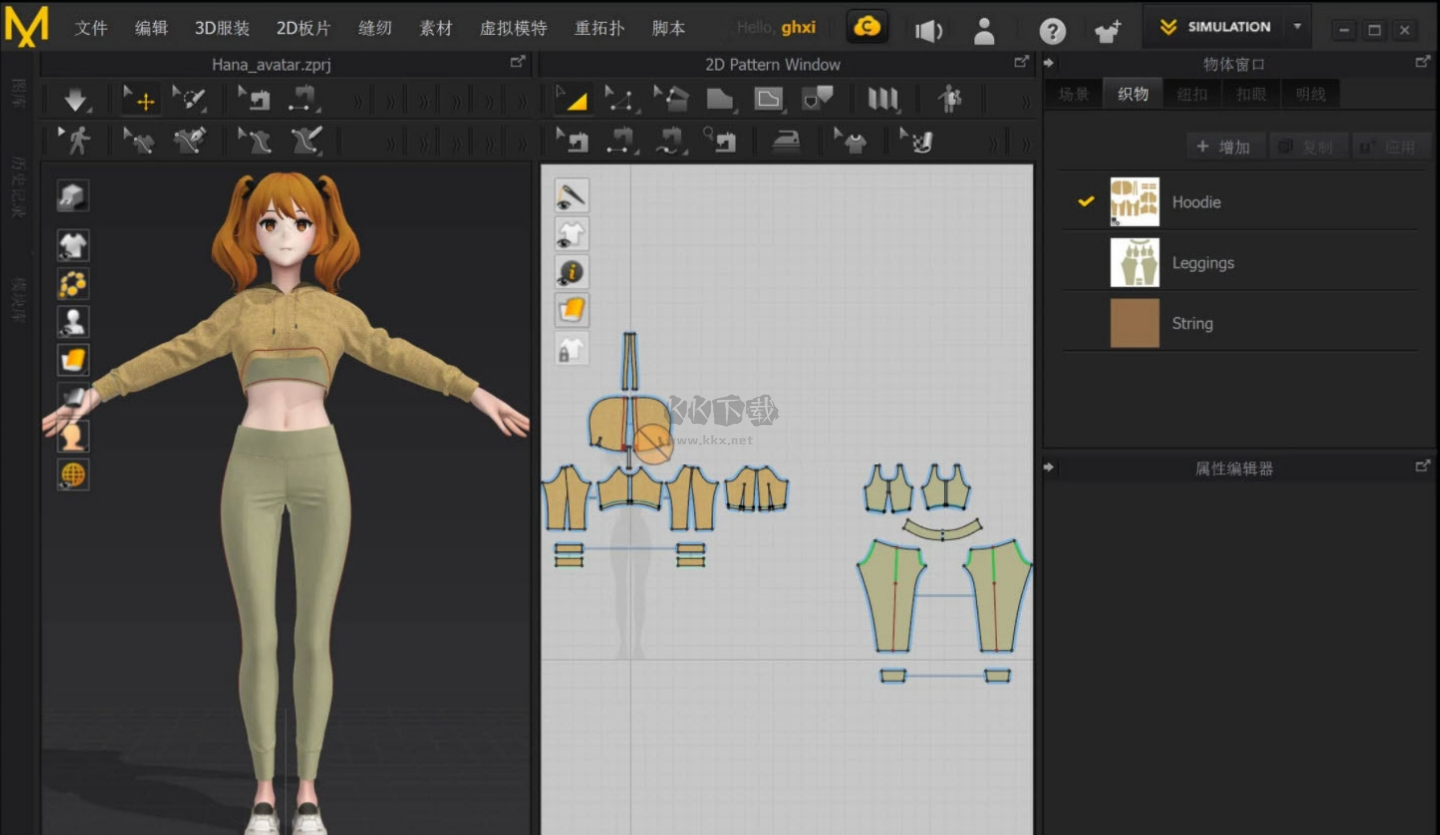1440x835 pixels.
Task: Open the fabric texture icon in the left sidebar
Action: (x=72, y=359)
